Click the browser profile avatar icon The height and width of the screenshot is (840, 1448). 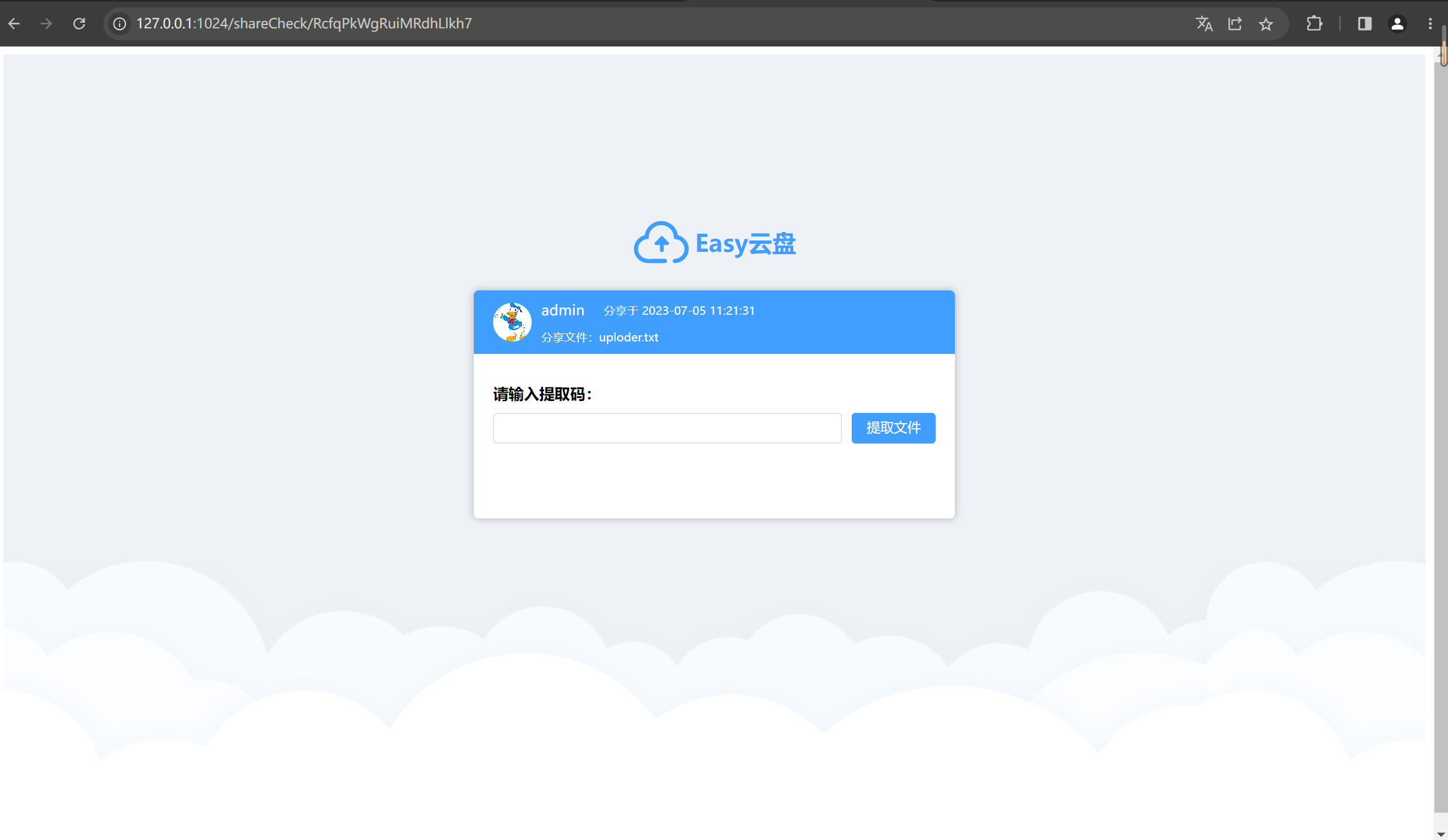point(1397,24)
